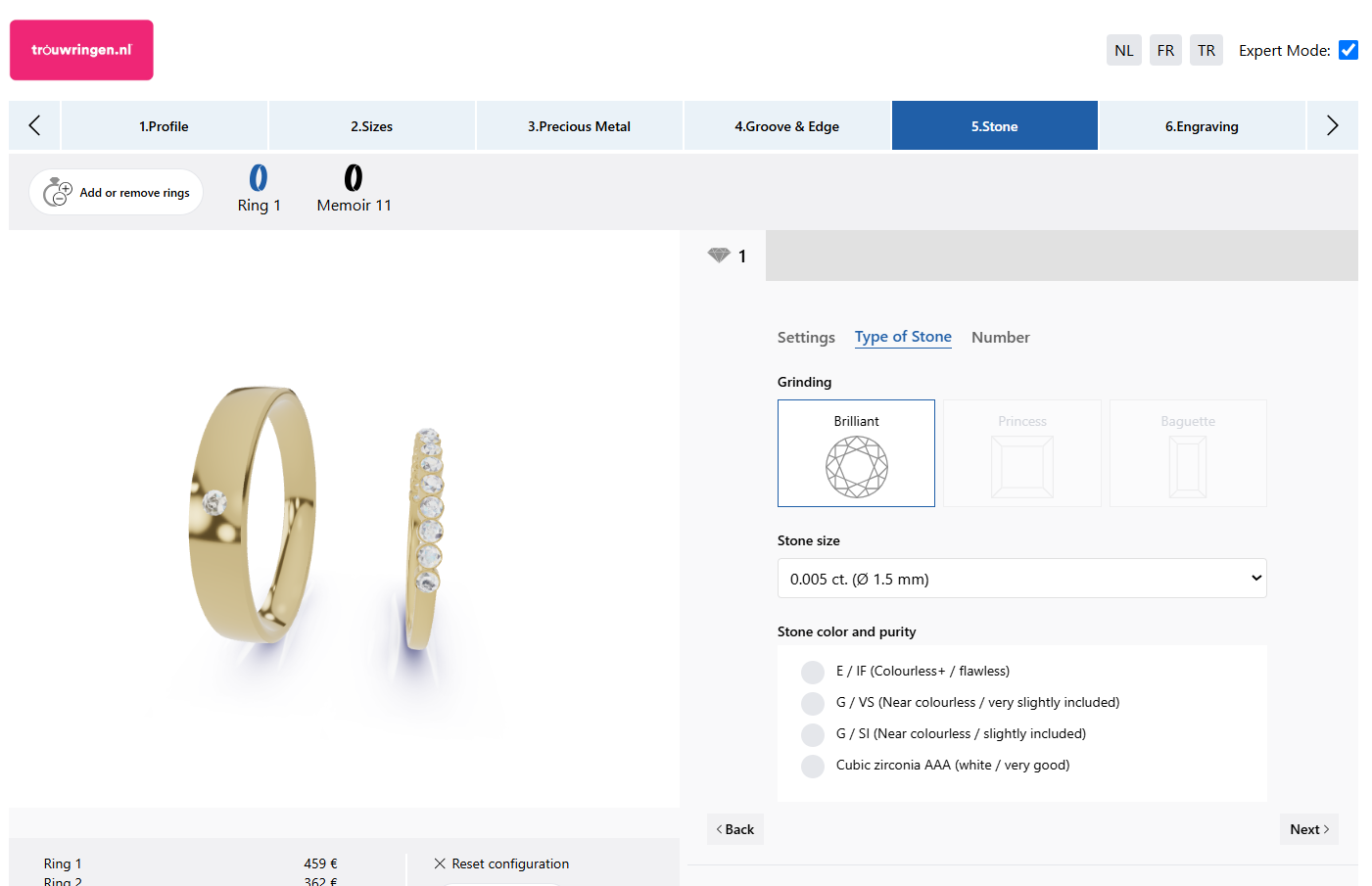1372x886 pixels.
Task: Open the stone size dropdown
Action: click(1021, 578)
